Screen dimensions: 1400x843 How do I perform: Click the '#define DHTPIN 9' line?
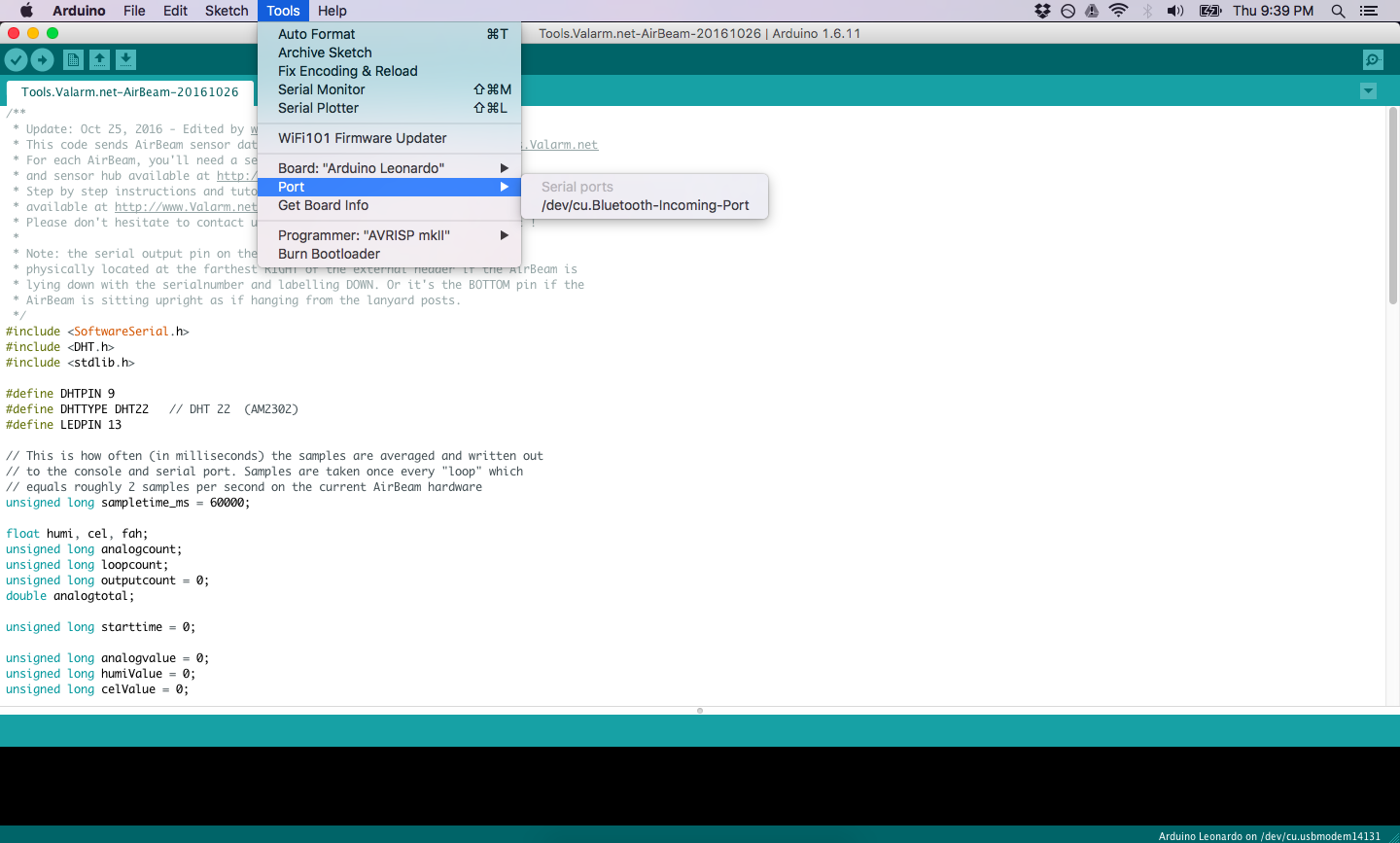pos(60,394)
